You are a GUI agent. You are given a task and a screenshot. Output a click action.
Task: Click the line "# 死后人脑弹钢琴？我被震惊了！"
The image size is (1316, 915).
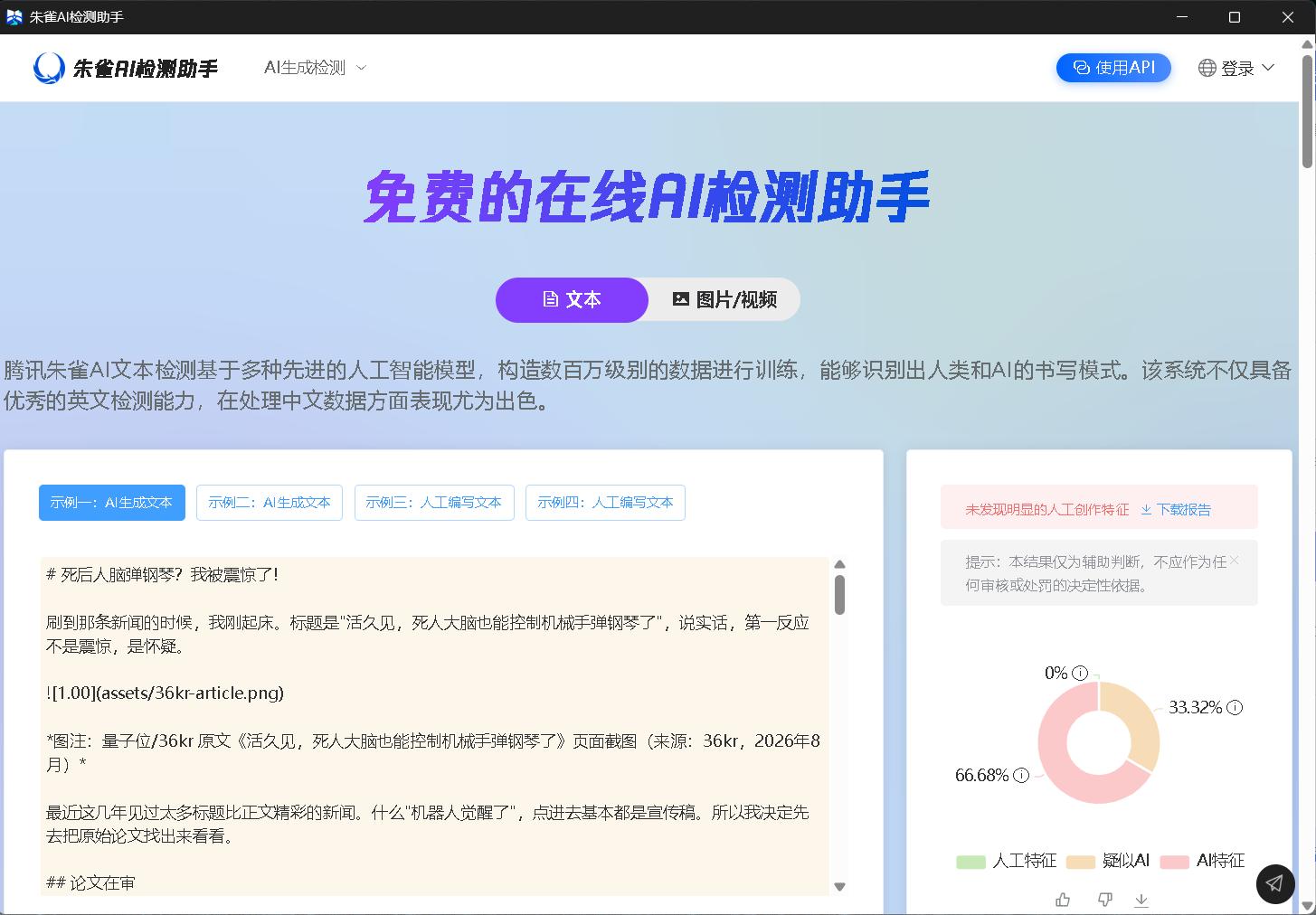tap(163, 575)
